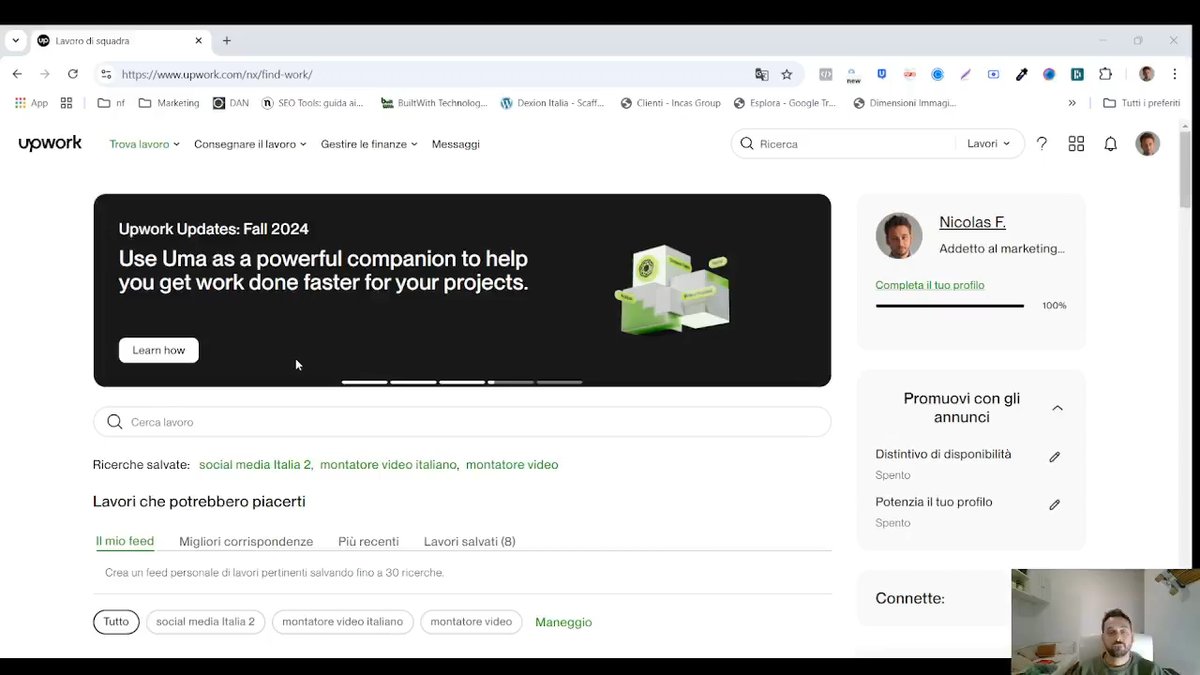Open the Marketing bookmark folder
Screen dimensions: 1200x675
pos(169,103)
